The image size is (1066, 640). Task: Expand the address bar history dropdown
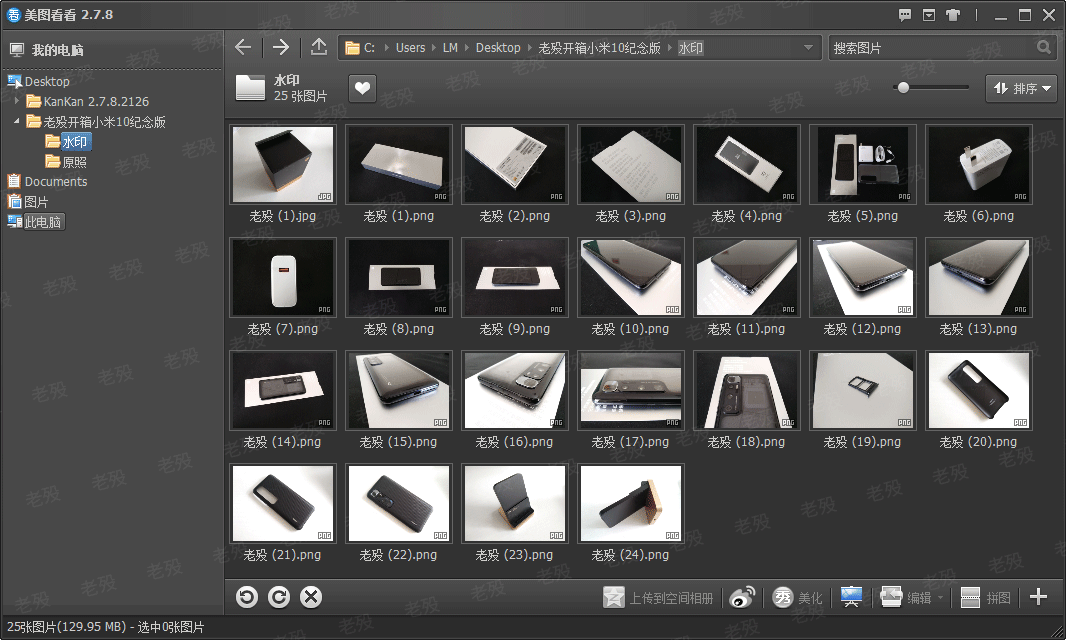click(808, 48)
